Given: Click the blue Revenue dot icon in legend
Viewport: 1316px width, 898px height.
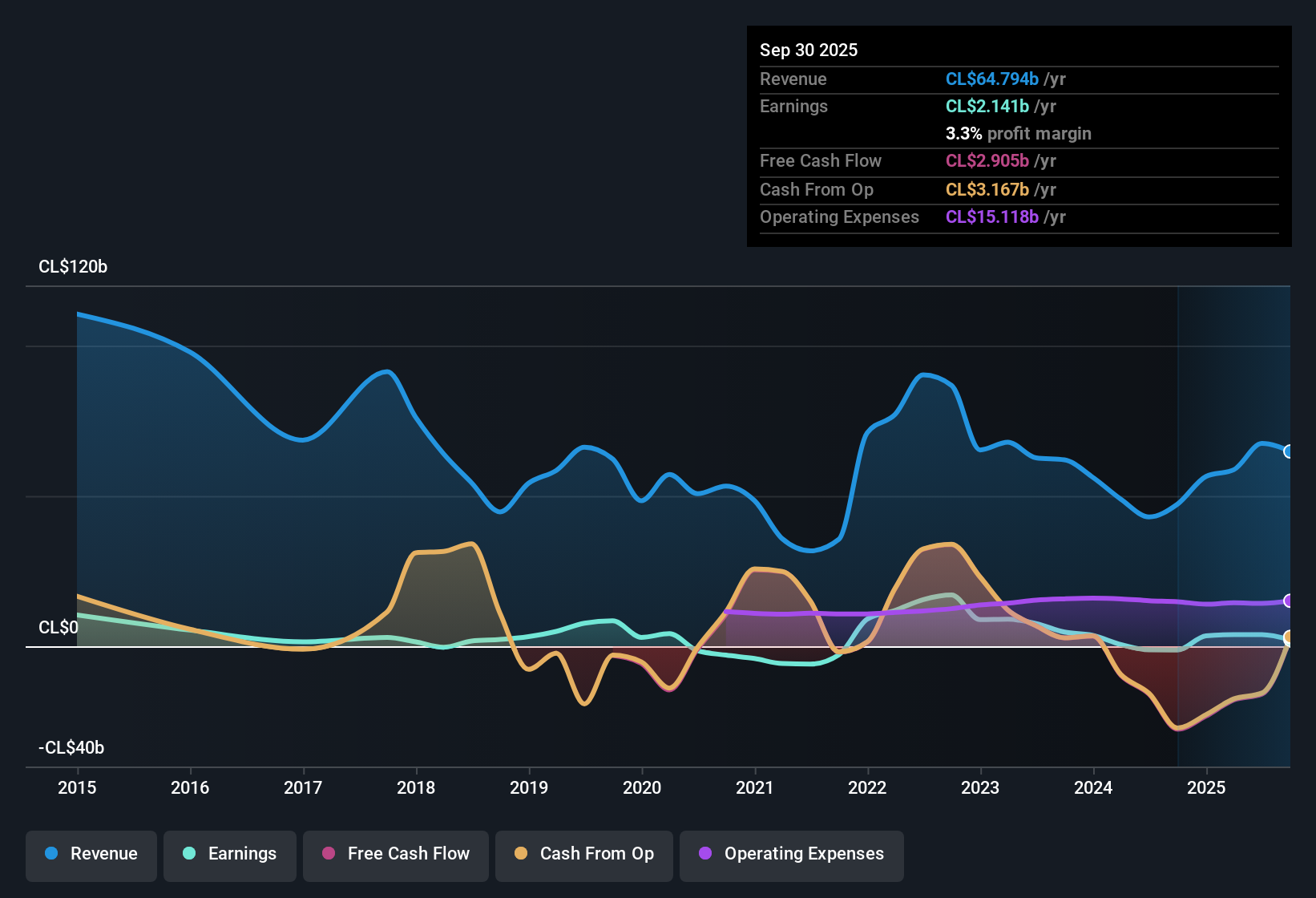Looking at the screenshot, I should (50, 854).
